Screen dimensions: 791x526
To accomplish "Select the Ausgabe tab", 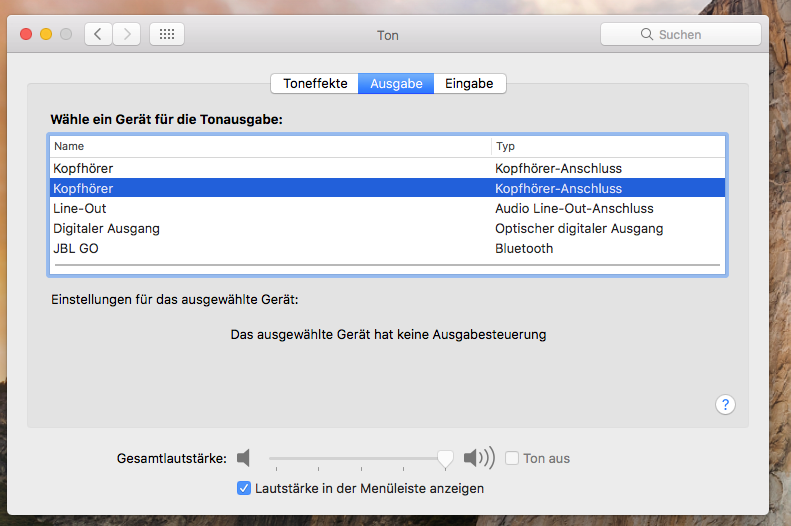I will pyautogui.click(x=396, y=84).
